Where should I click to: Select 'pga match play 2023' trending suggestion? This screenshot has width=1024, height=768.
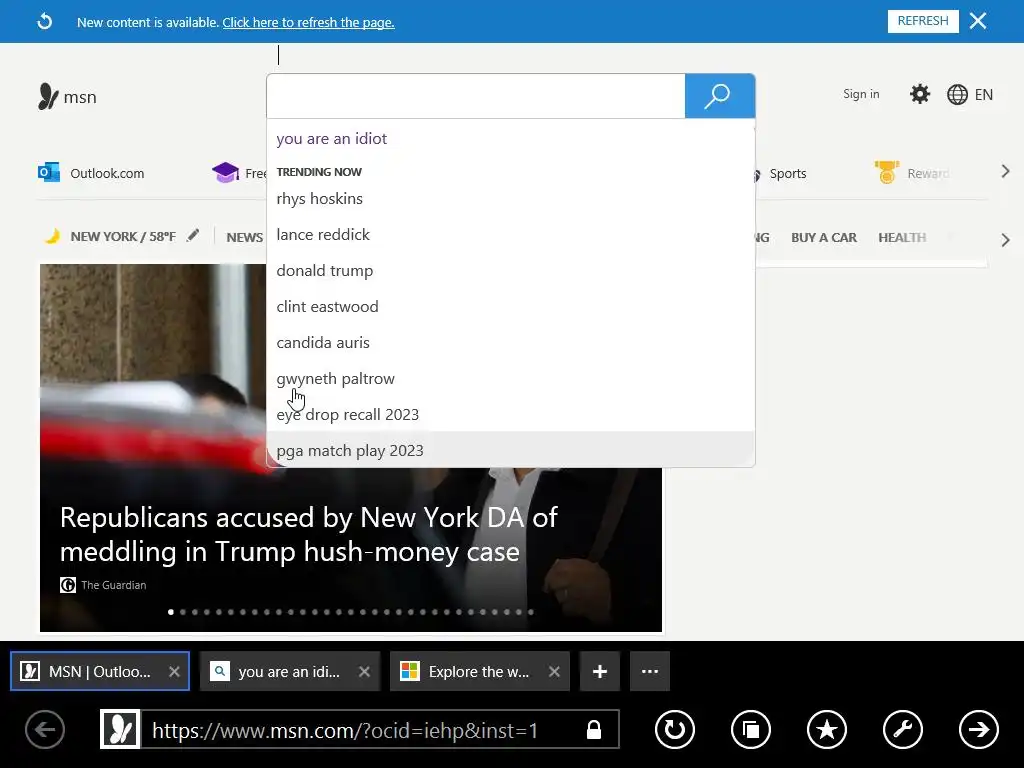pyautogui.click(x=511, y=450)
